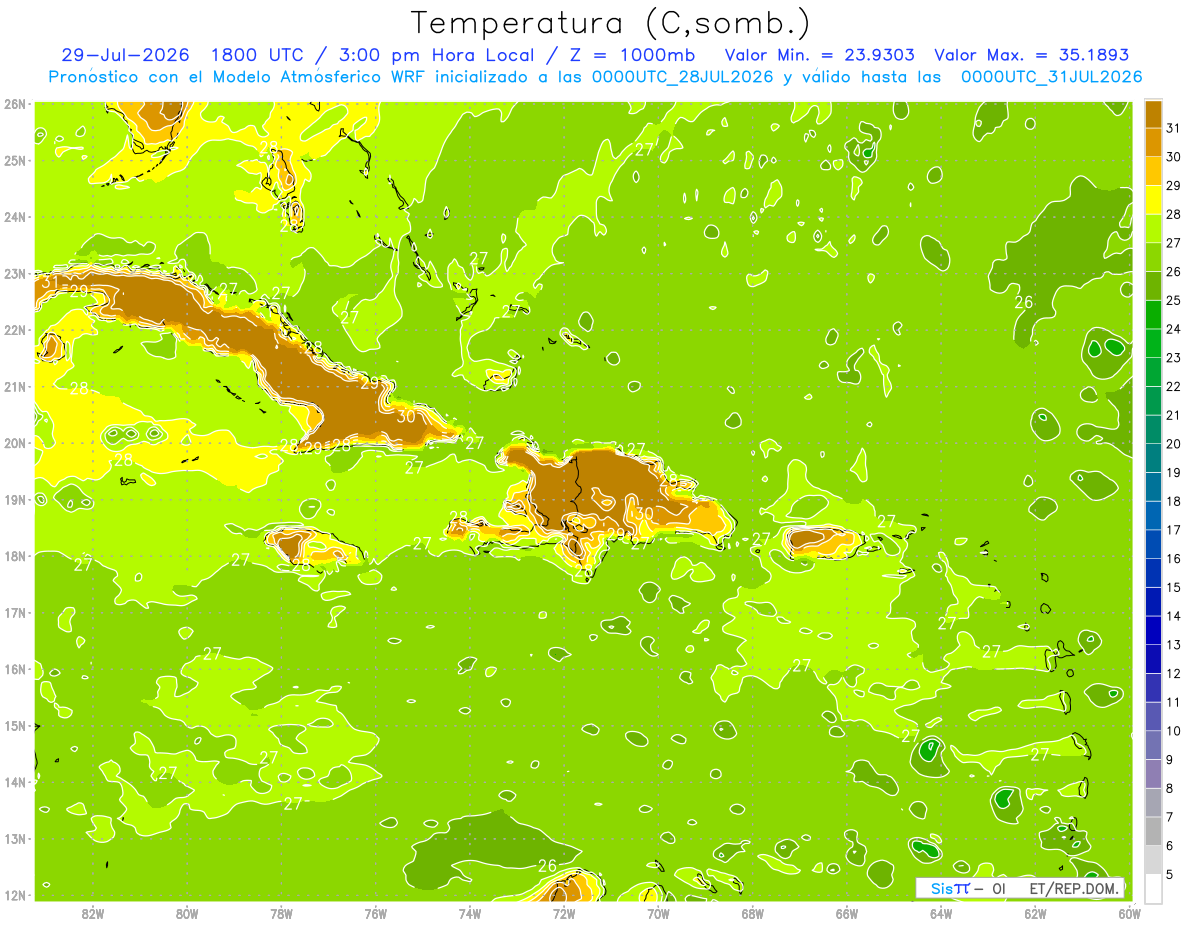The image size is (1200, 927).
Task: Click the "16N" latitude axis label
Action: coord(15,669)
